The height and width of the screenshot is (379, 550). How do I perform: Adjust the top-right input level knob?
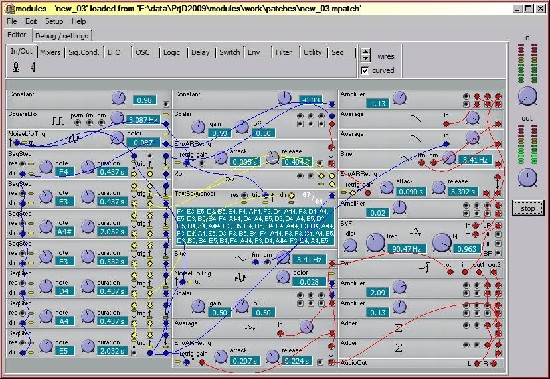pos(527,96)
